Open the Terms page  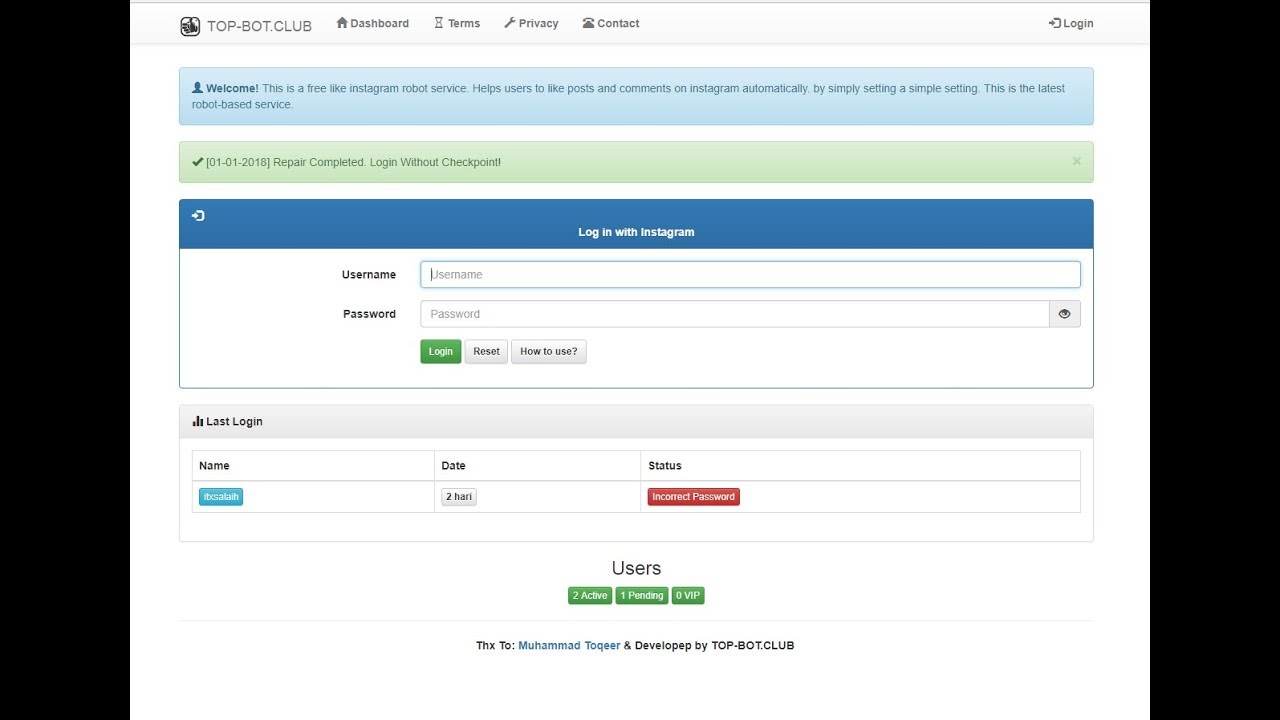(457, 23)
